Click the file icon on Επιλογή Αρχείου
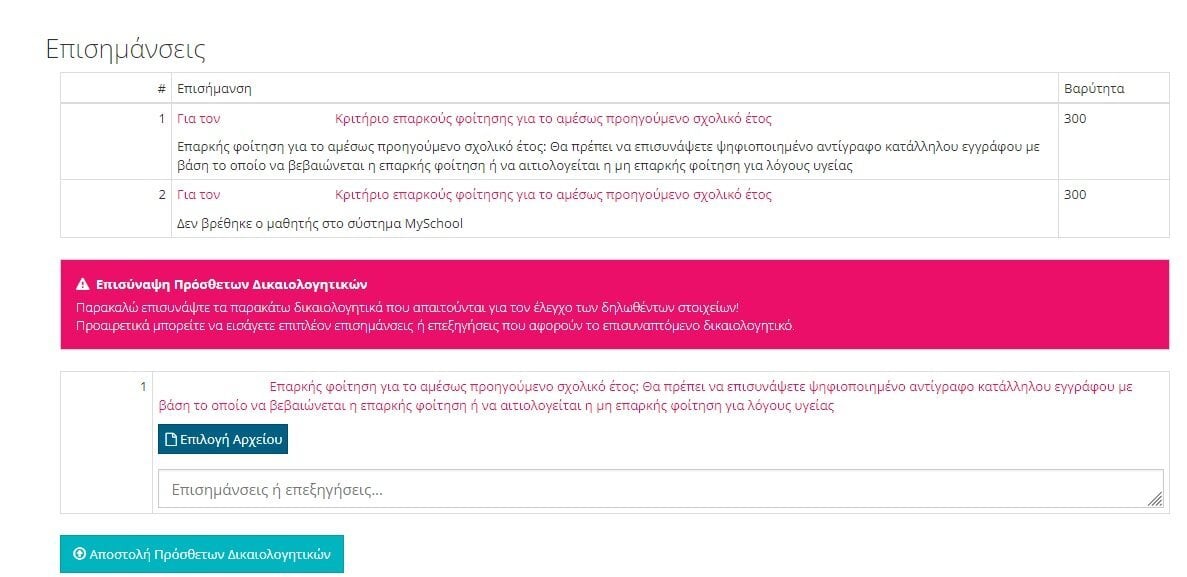Image resolution: width=1187 pixels, height=577 pixels. (171, 439)
